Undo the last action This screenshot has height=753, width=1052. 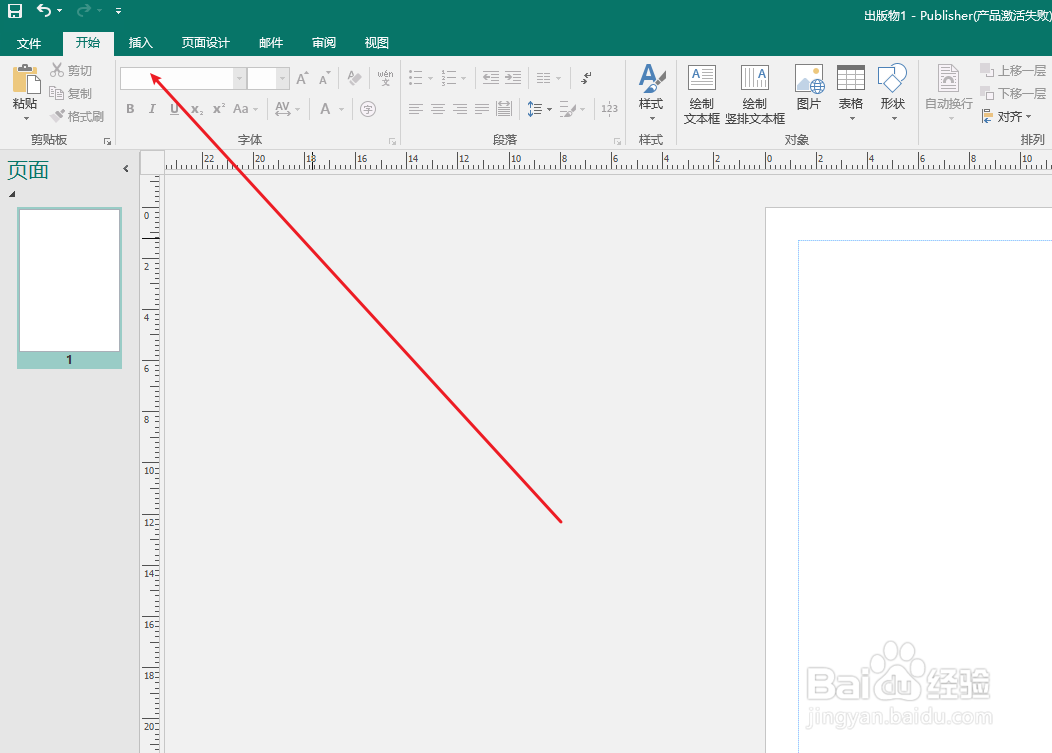pos(44,11)
